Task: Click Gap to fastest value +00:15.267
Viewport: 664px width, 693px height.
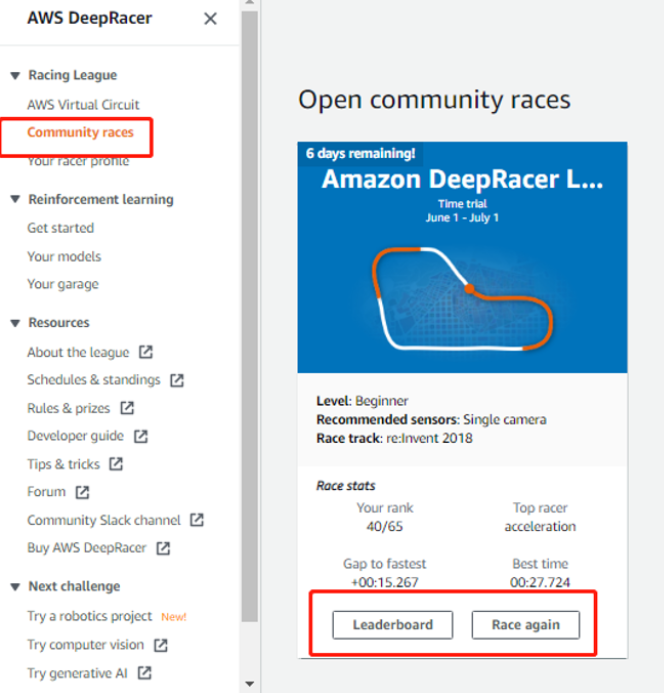Action: (385, 582)
